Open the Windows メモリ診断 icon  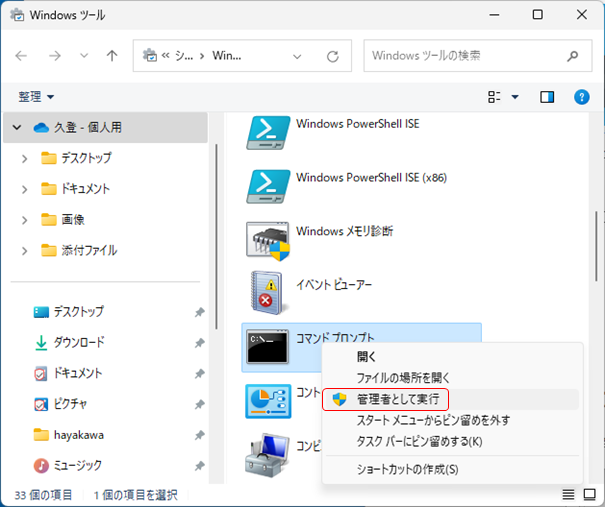[x=268, y=240]
